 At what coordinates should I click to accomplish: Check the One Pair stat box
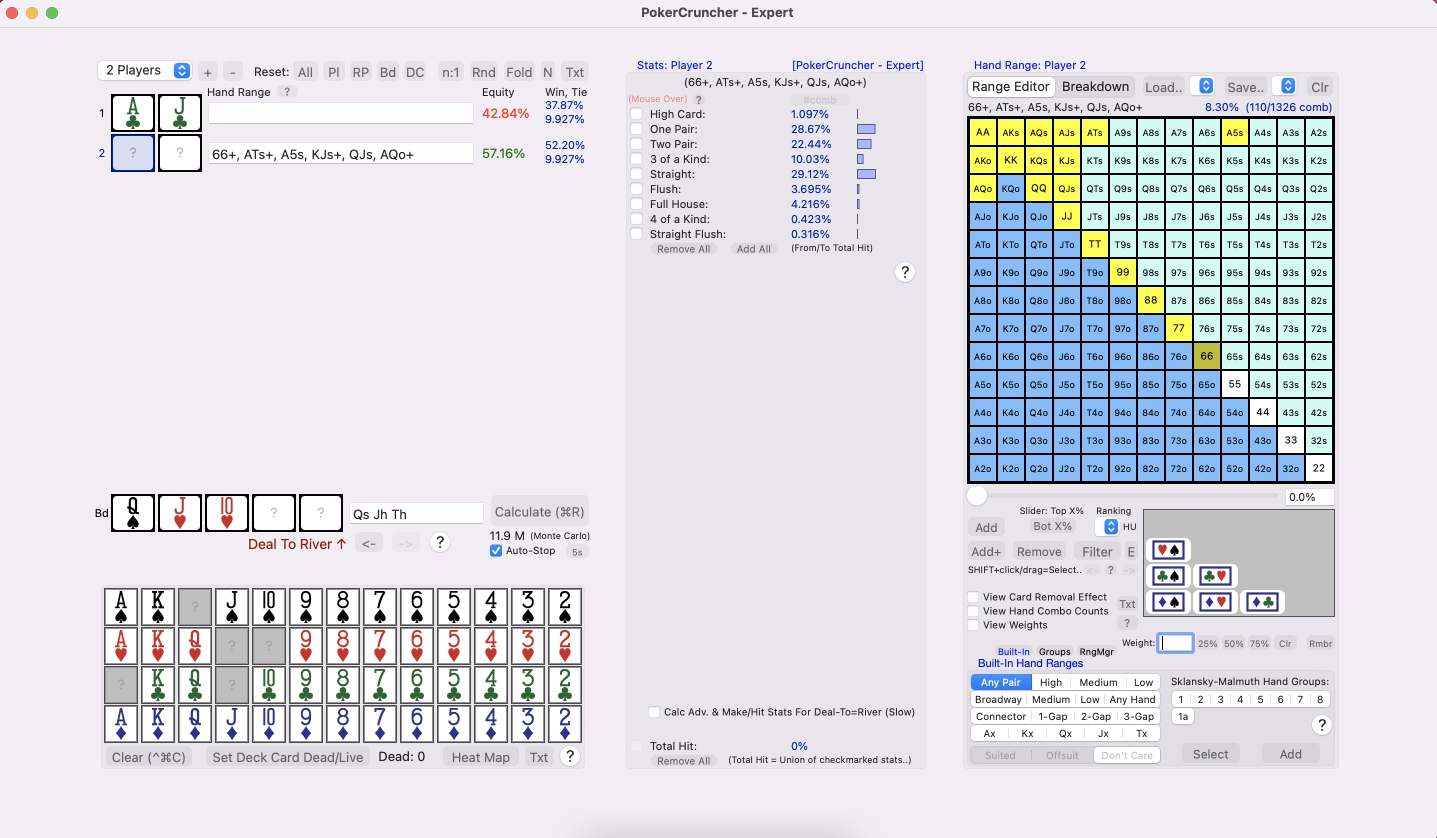[636, 129]
